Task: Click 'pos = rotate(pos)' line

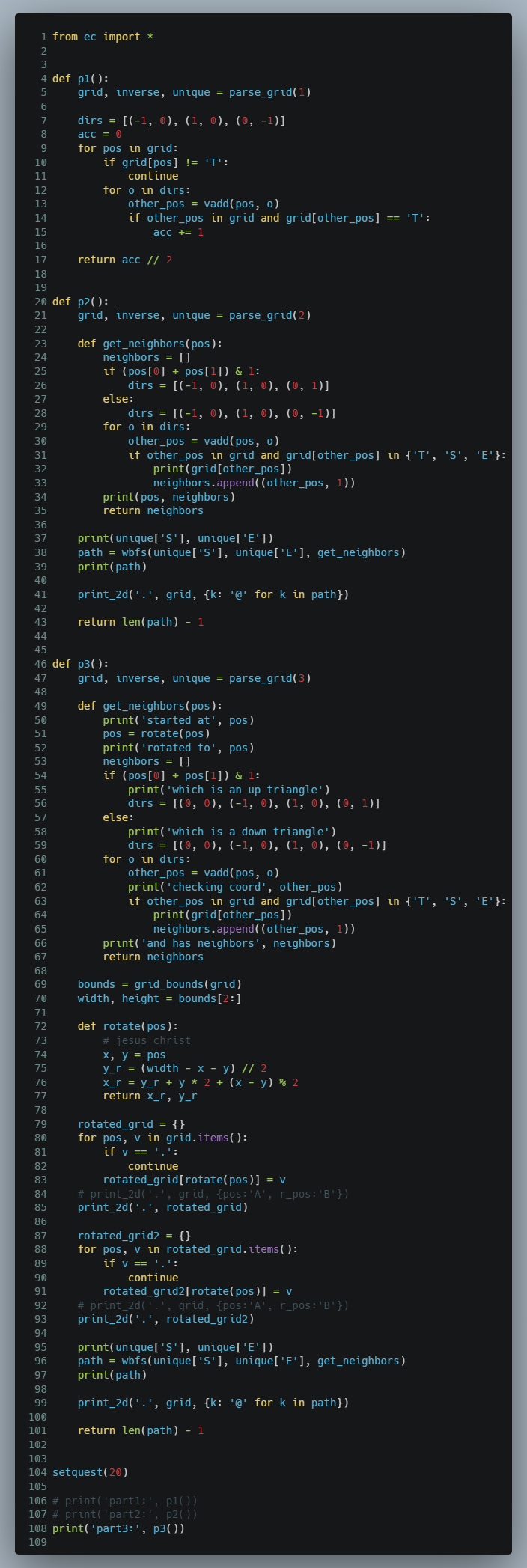Action: tap(156, 733)
